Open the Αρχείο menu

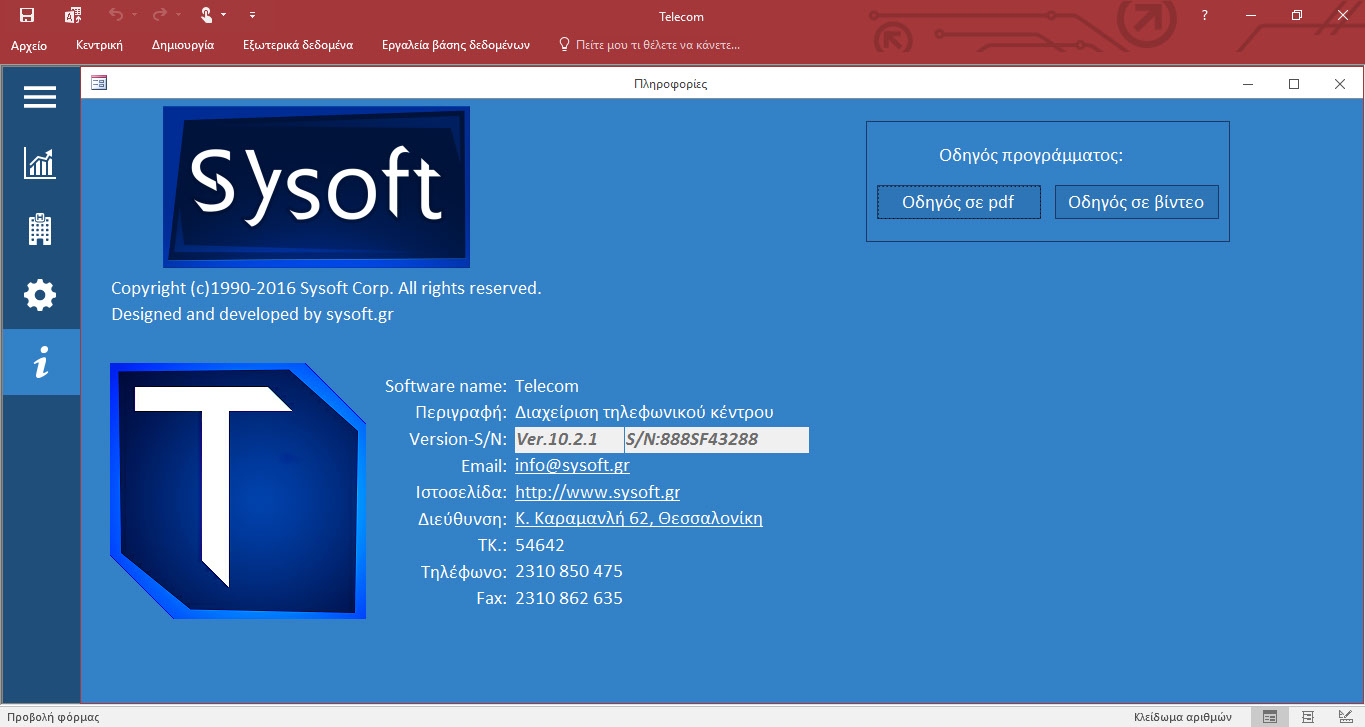29,45
